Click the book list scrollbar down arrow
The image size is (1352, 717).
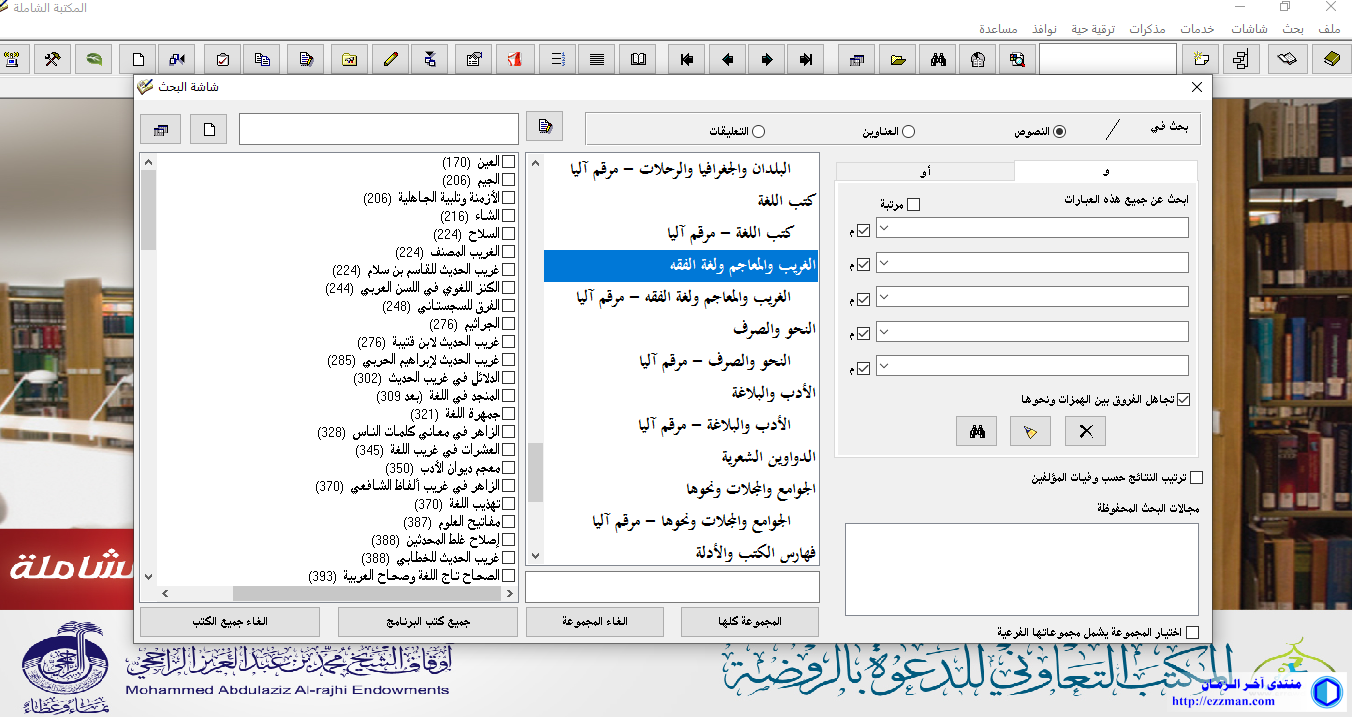149,576
